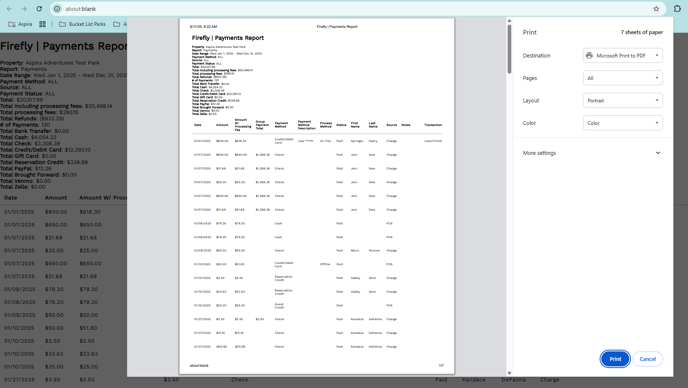Cancel the print dialog
The width and height of the screenshot is (688, 388).
[647, 359]
